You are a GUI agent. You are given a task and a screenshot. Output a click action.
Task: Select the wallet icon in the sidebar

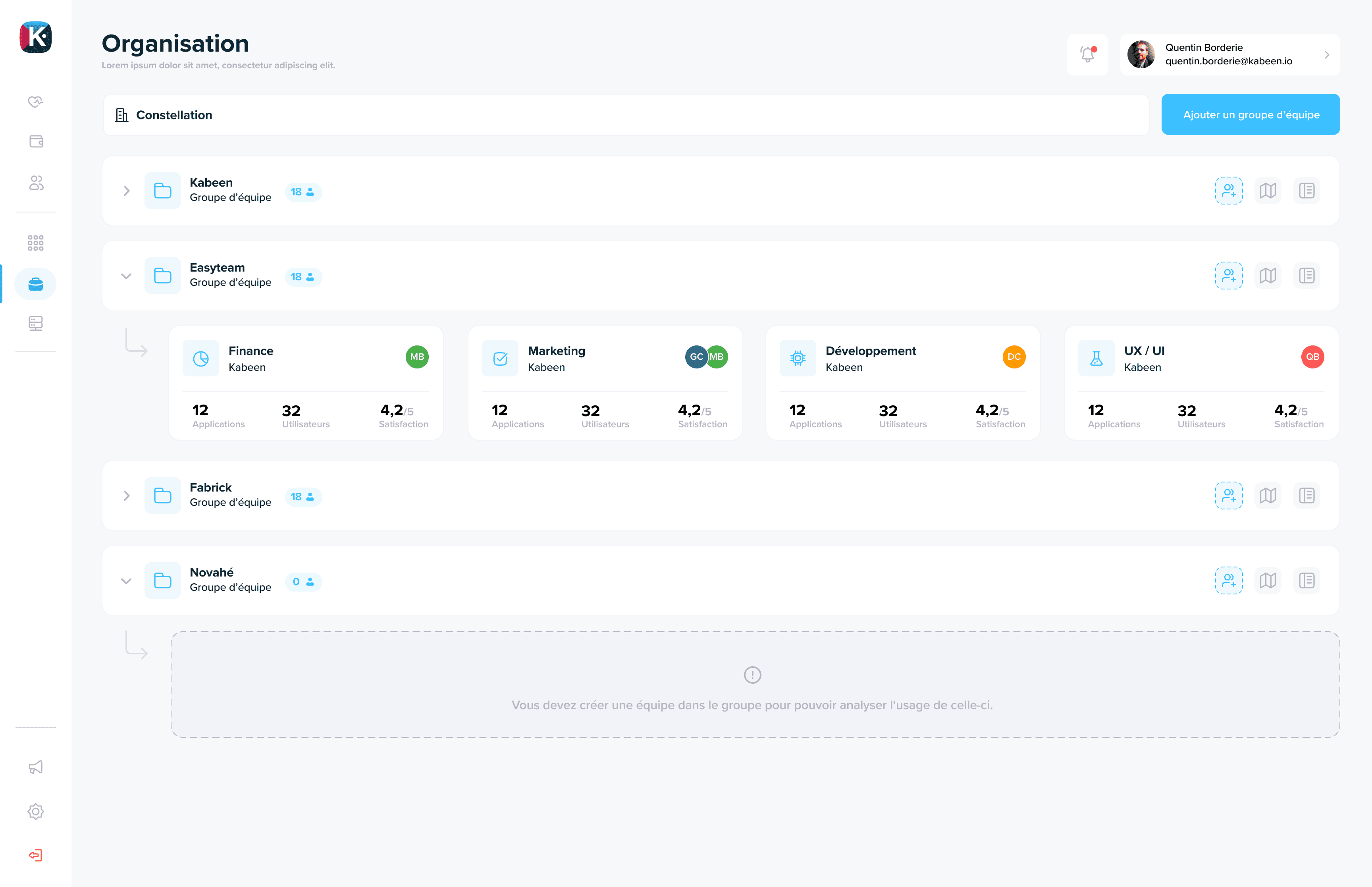pos(36,141)
